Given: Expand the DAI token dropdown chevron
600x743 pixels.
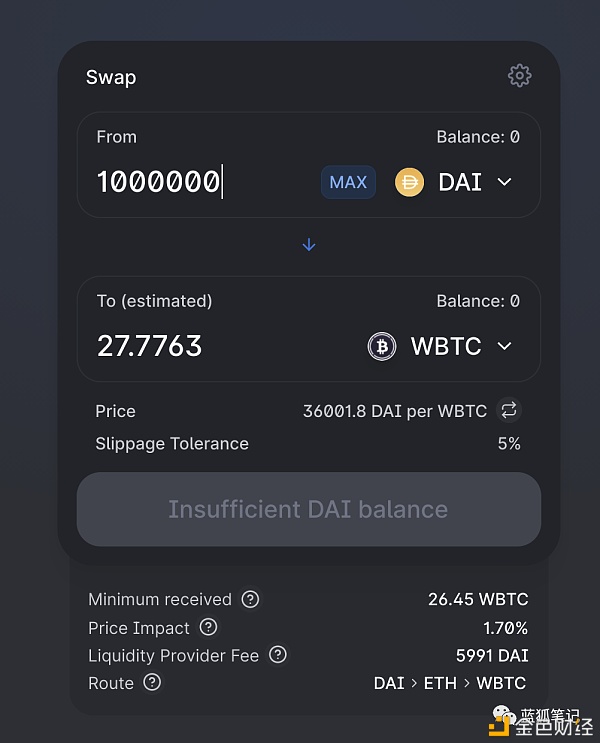Looking at the screenshot, I should (504, 182).
